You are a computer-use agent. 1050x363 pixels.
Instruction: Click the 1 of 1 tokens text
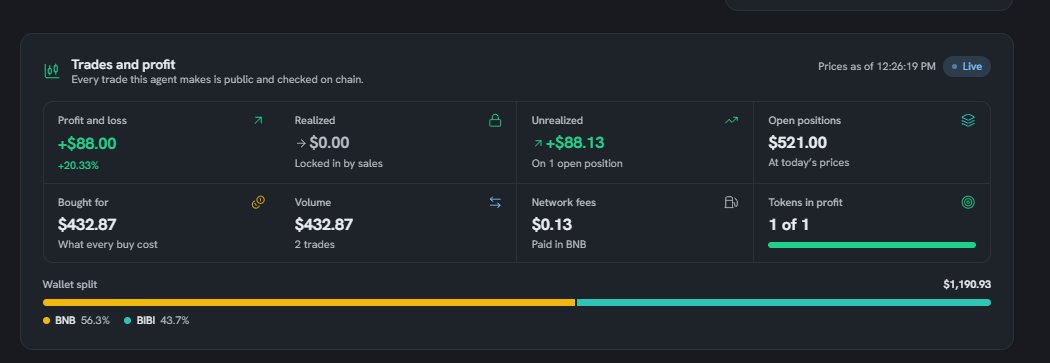click(789, 224)
